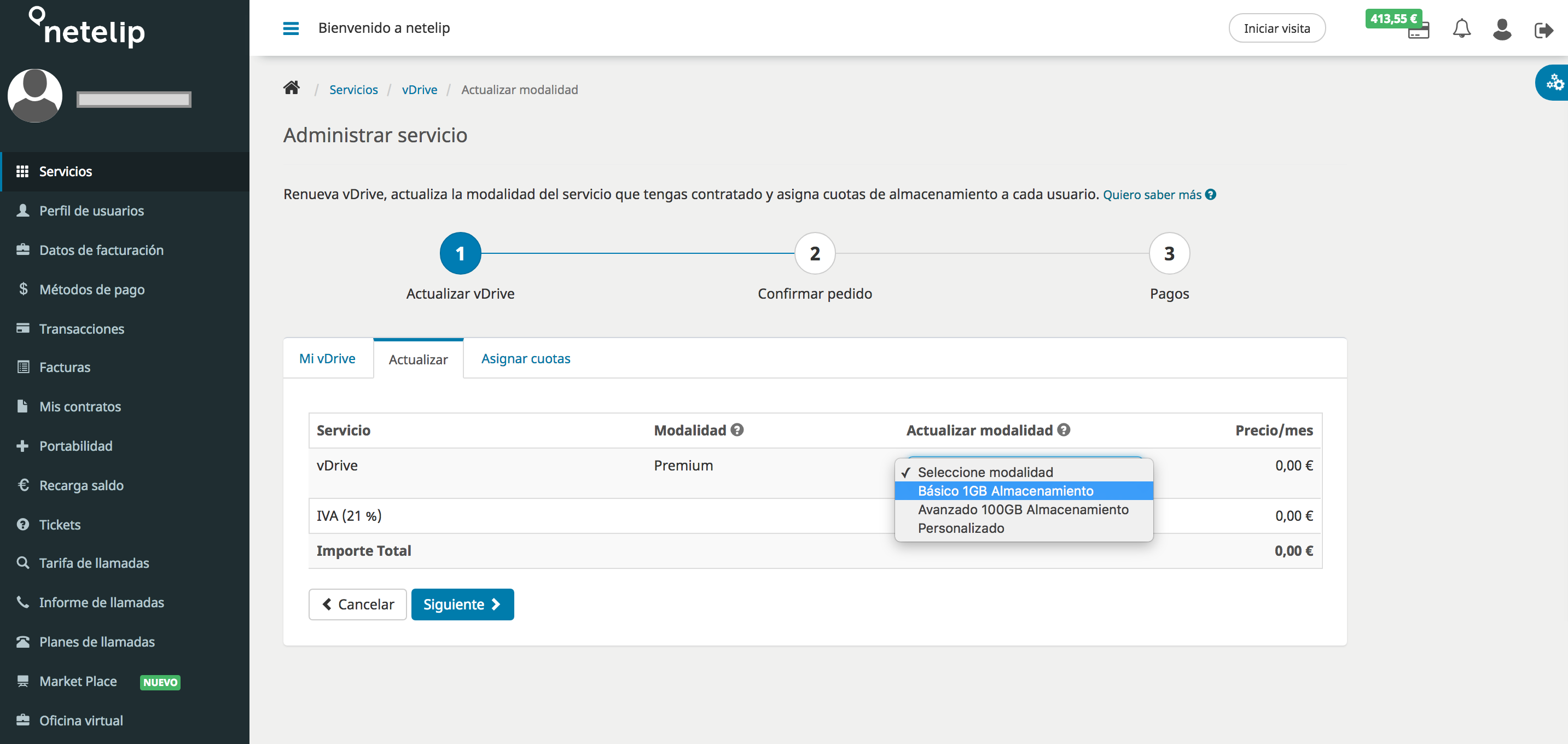The height and width of the screenshot is (744, 1568).
Task: Click the Tarifa de llamadas search icon
Action: (x=23, y=562)
